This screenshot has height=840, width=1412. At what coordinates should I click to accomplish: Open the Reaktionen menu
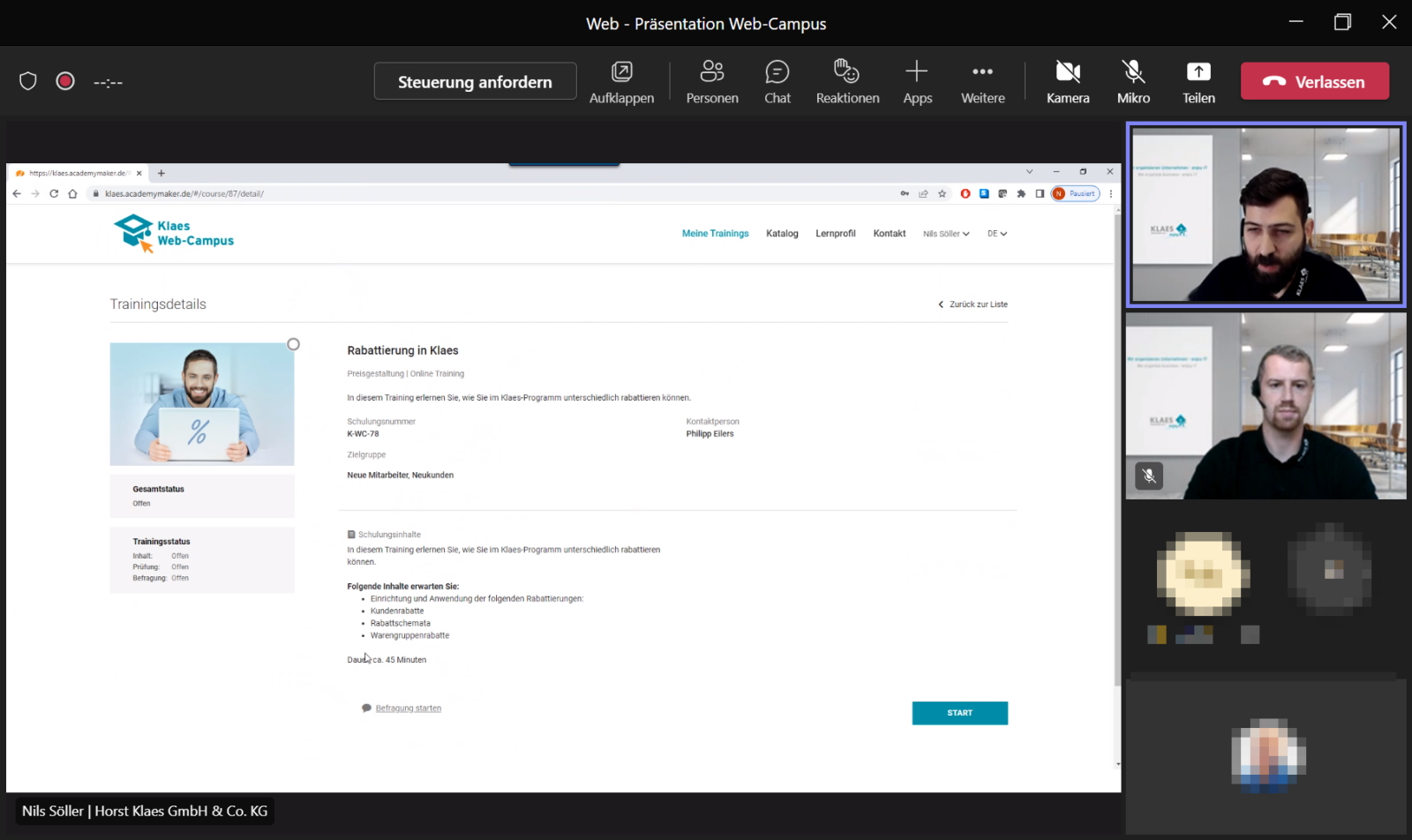pyautogui.click(x=847, y=82)
